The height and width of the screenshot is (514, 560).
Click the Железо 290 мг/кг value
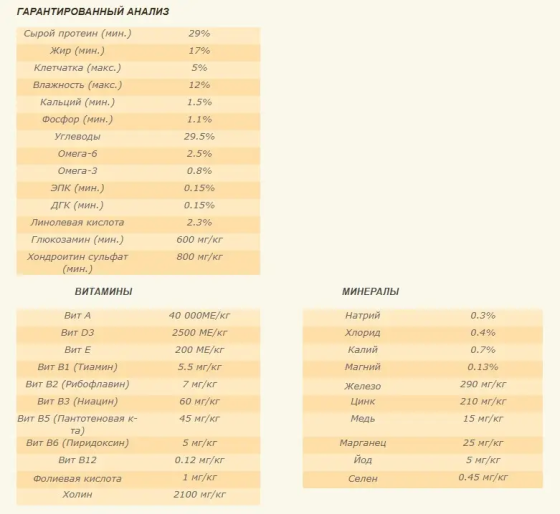[x=483, y=384]
